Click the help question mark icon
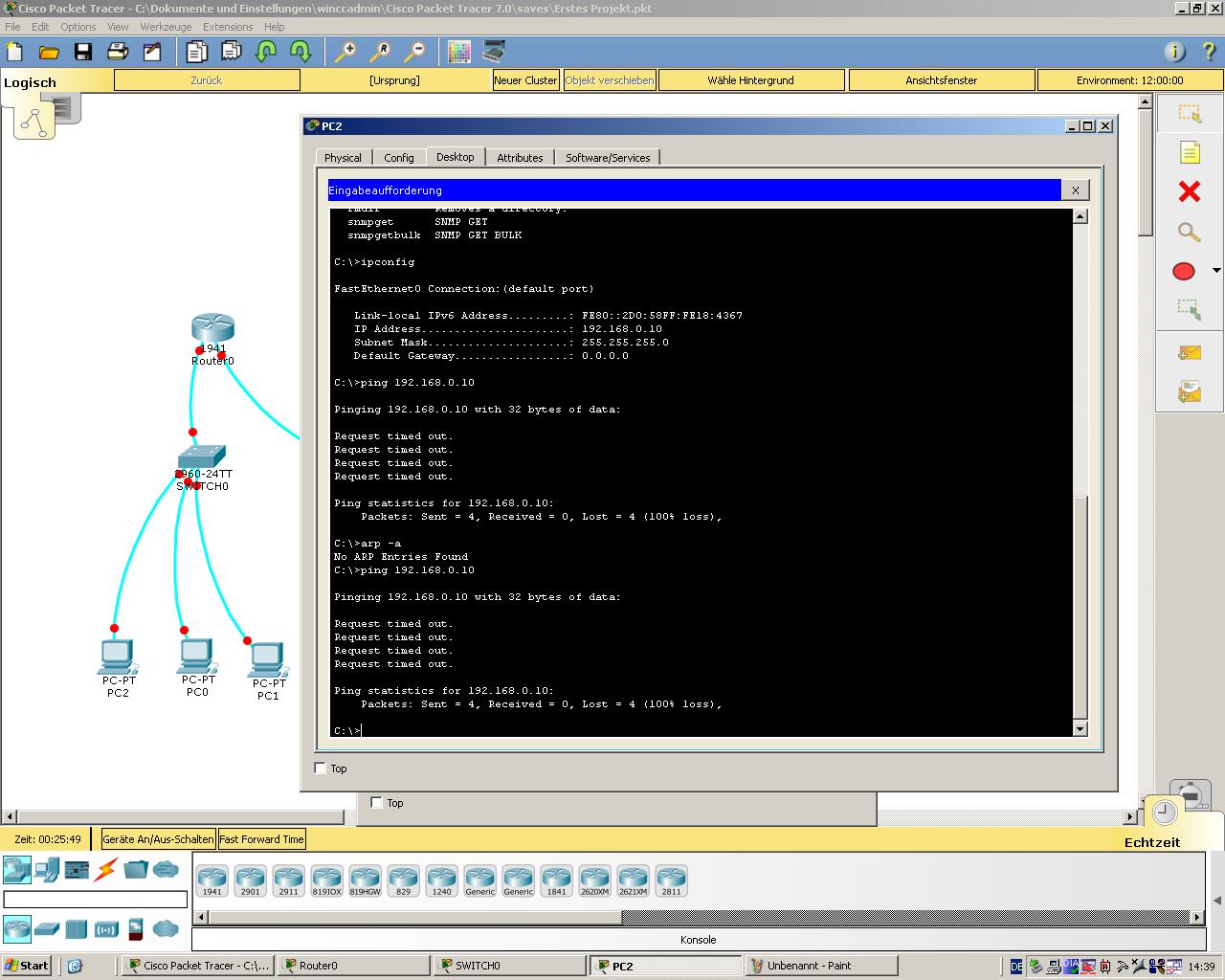Image resolution: width=1225 pixels, height=980 pixels. tap(1210, 52)
